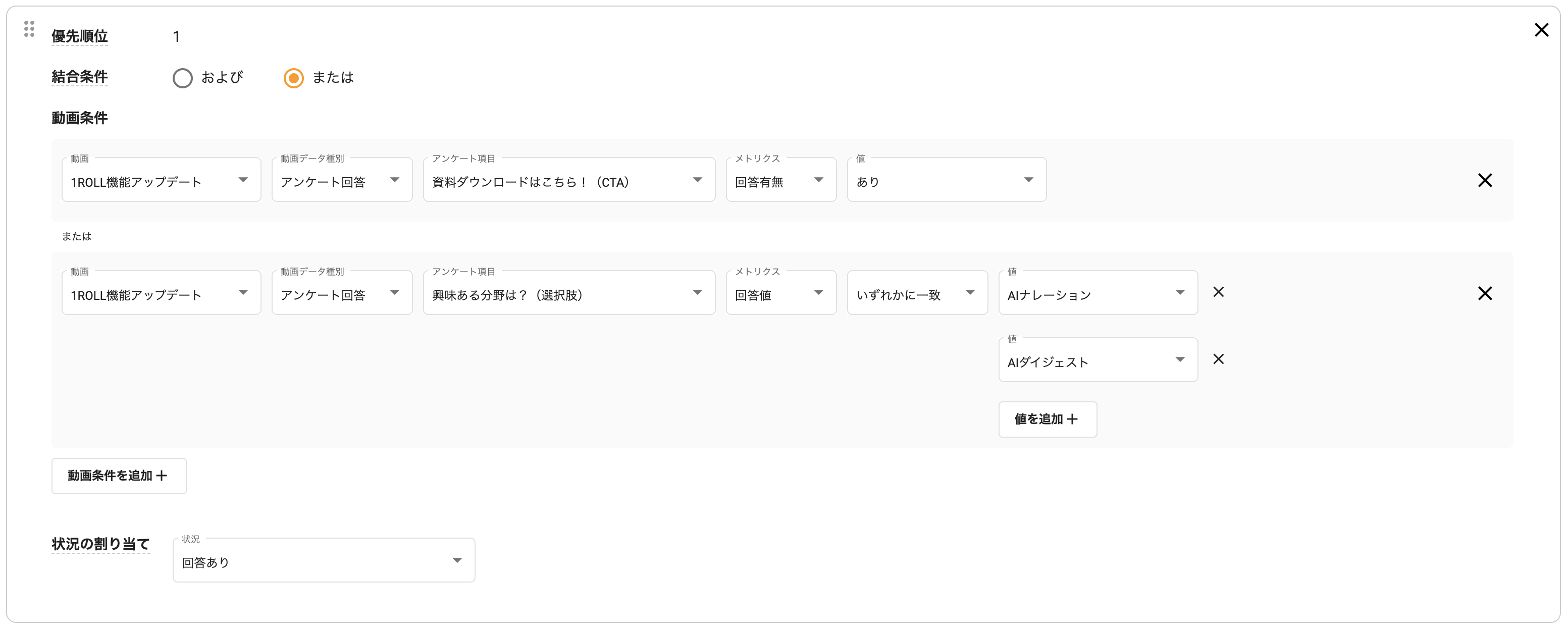
Task: Select the または radio option
Action: coord(293,78)
